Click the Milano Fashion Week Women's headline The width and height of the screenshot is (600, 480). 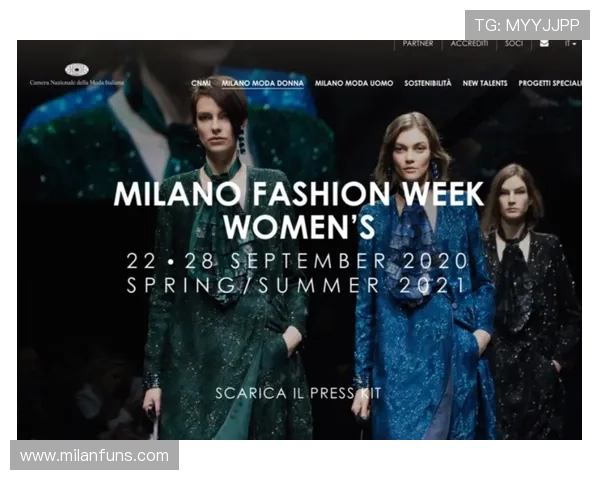(x=299, y=210)
